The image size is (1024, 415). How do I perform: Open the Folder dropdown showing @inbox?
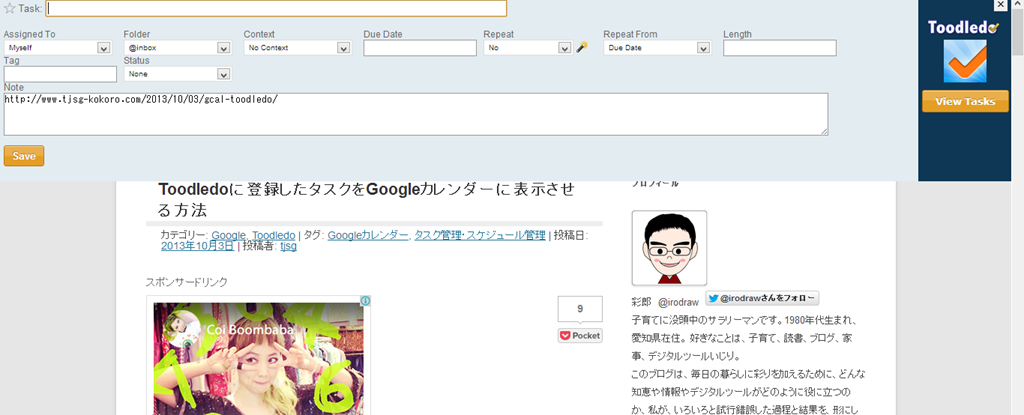point(177,48)
